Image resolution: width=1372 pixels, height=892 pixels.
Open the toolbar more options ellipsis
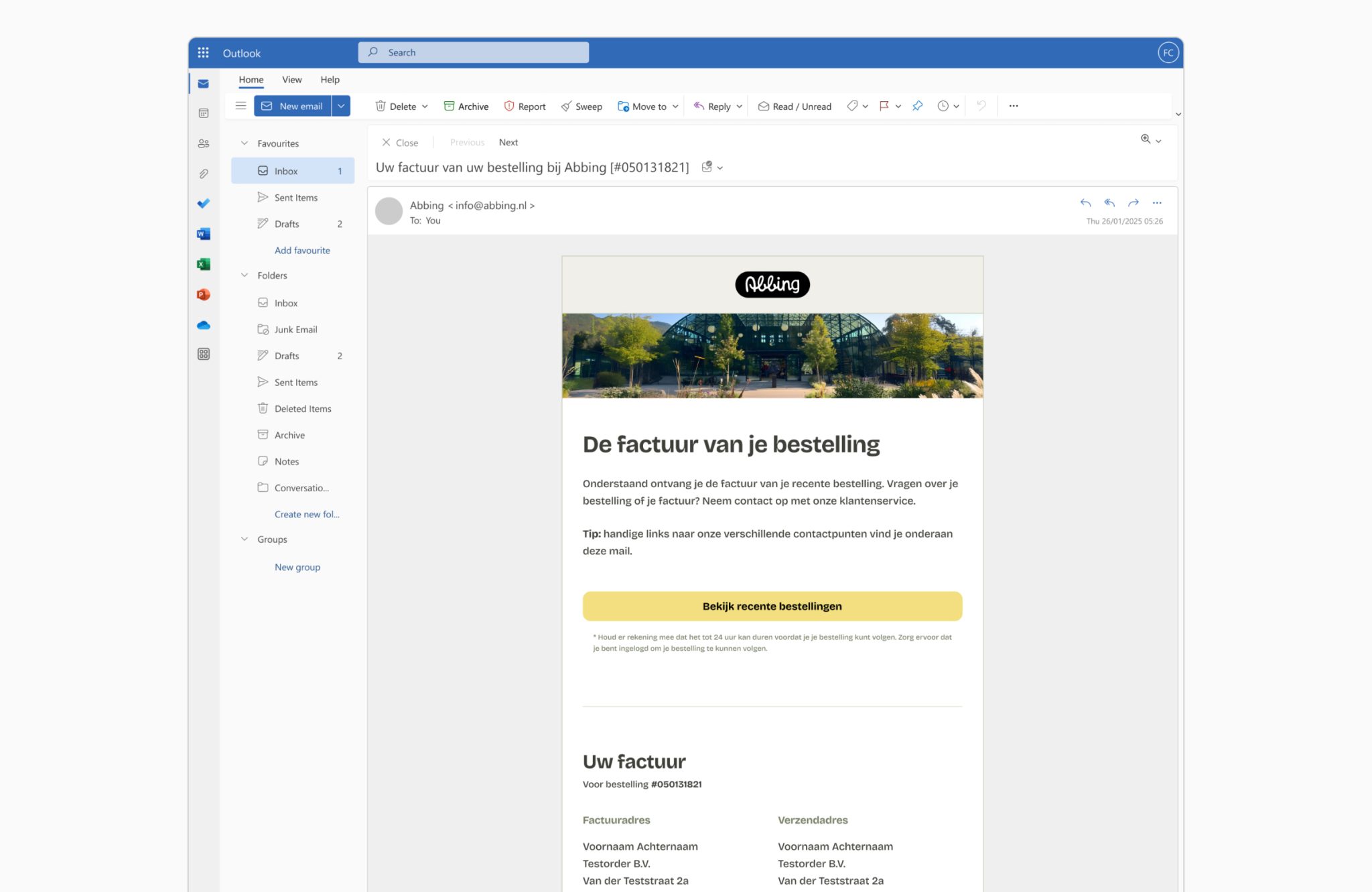click(x=1014, y=106)
